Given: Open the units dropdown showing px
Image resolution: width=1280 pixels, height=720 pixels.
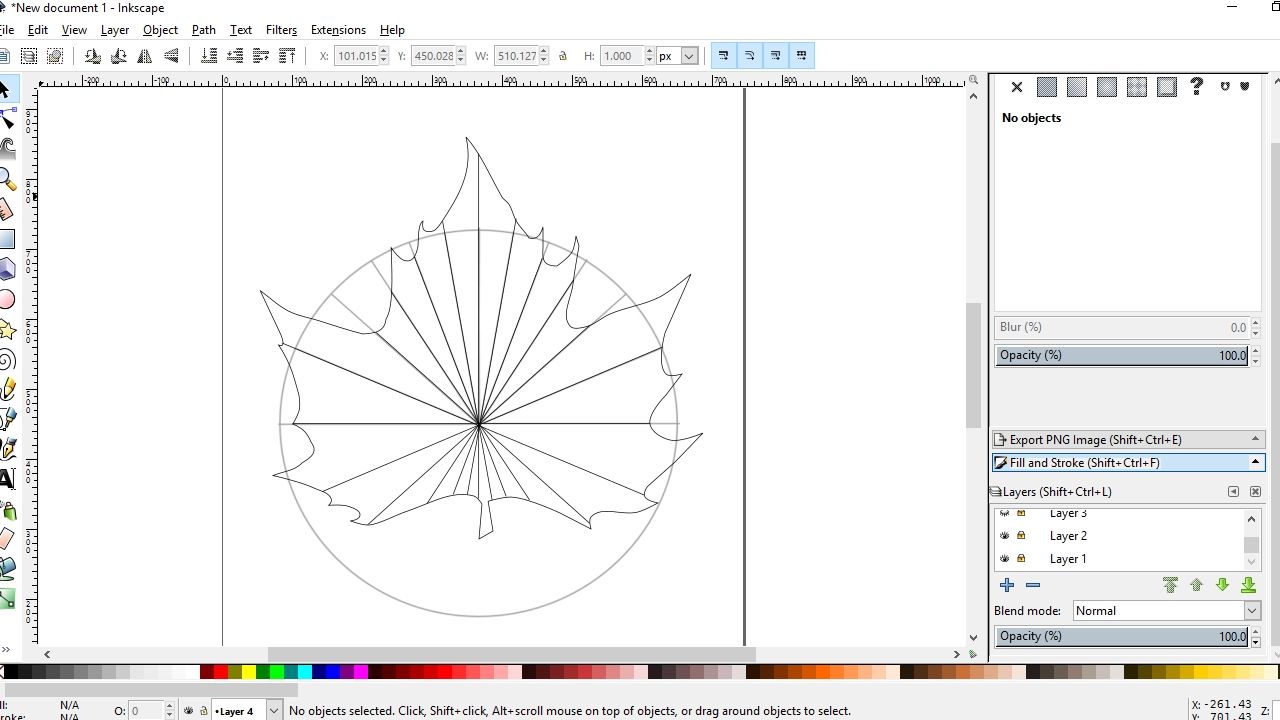Looking at the screenshot, I should click(x=688, y=55).
